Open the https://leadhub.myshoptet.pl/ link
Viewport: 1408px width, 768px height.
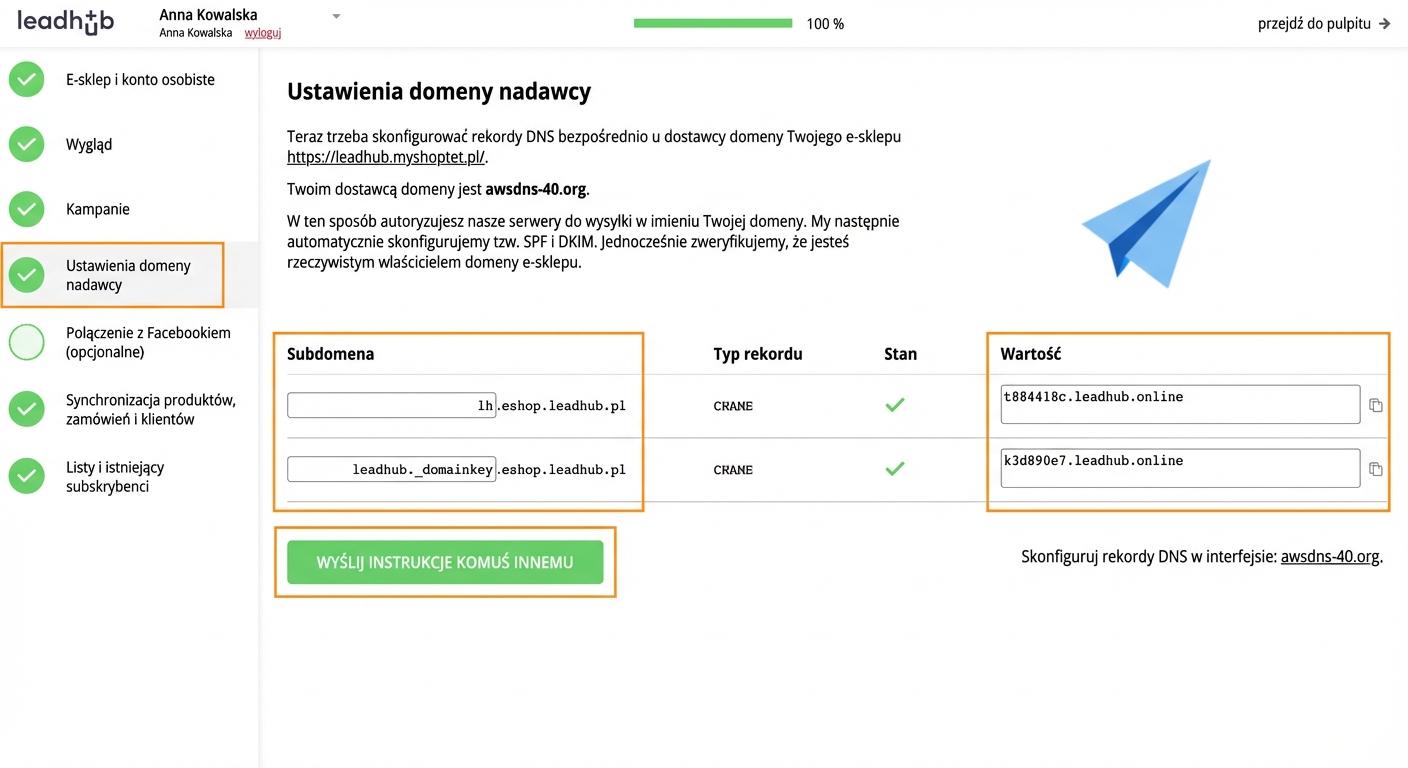(386, 157)
